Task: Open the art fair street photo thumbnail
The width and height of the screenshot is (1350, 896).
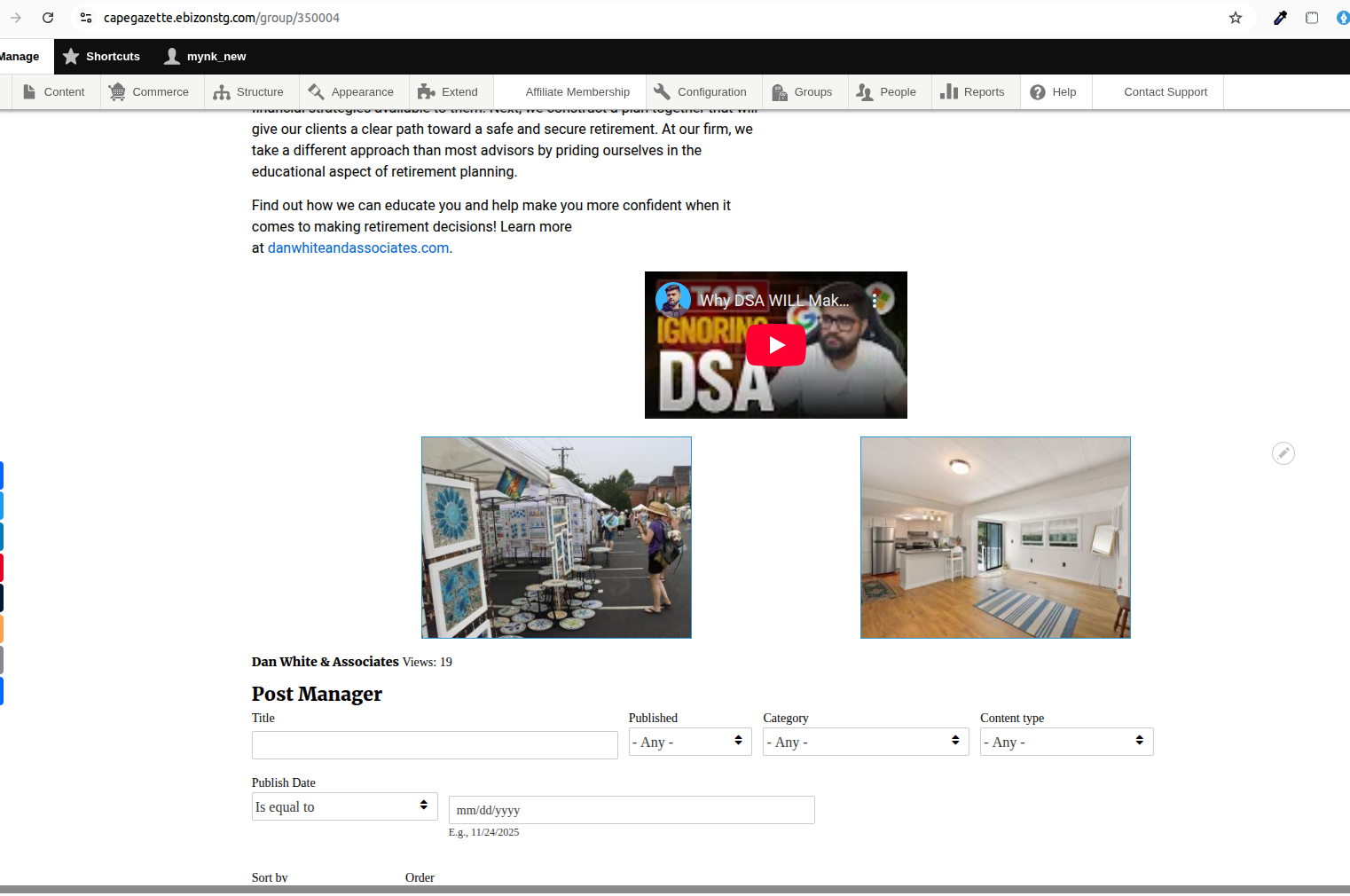Action: tap(556, 538)
